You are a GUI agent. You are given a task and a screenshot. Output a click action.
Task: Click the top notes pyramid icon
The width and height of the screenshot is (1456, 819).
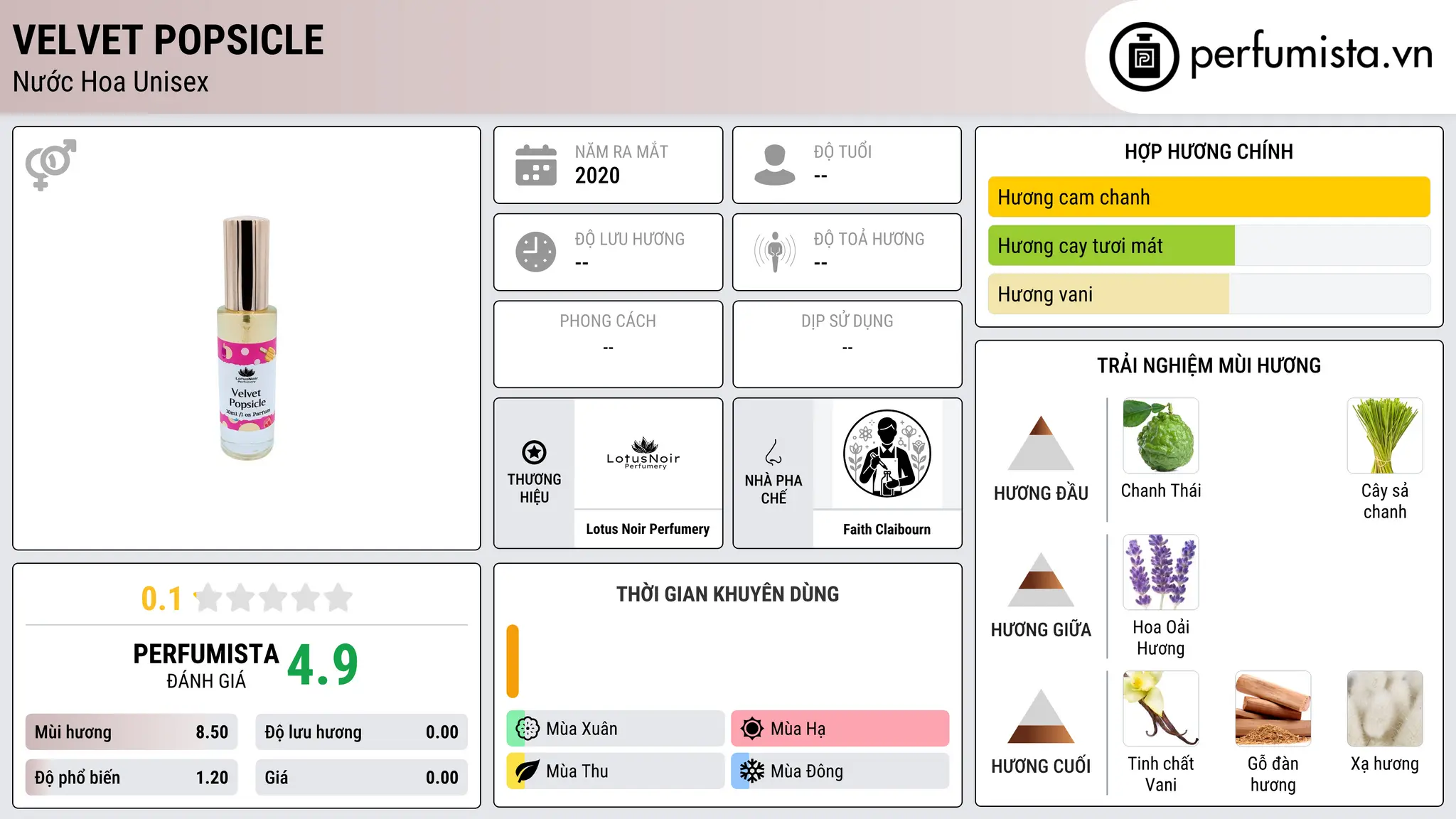click(1041, 443)
